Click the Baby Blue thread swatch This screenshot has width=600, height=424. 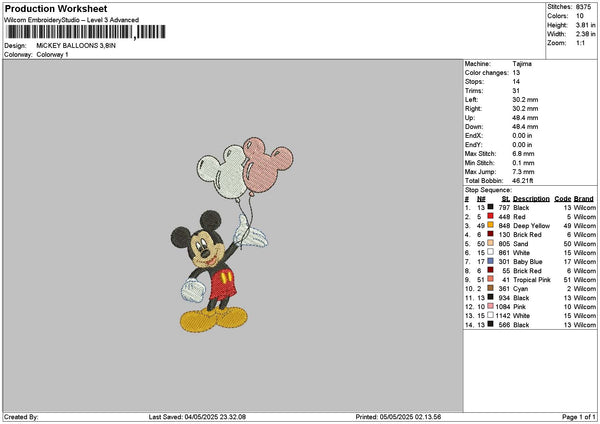point(490,261)
